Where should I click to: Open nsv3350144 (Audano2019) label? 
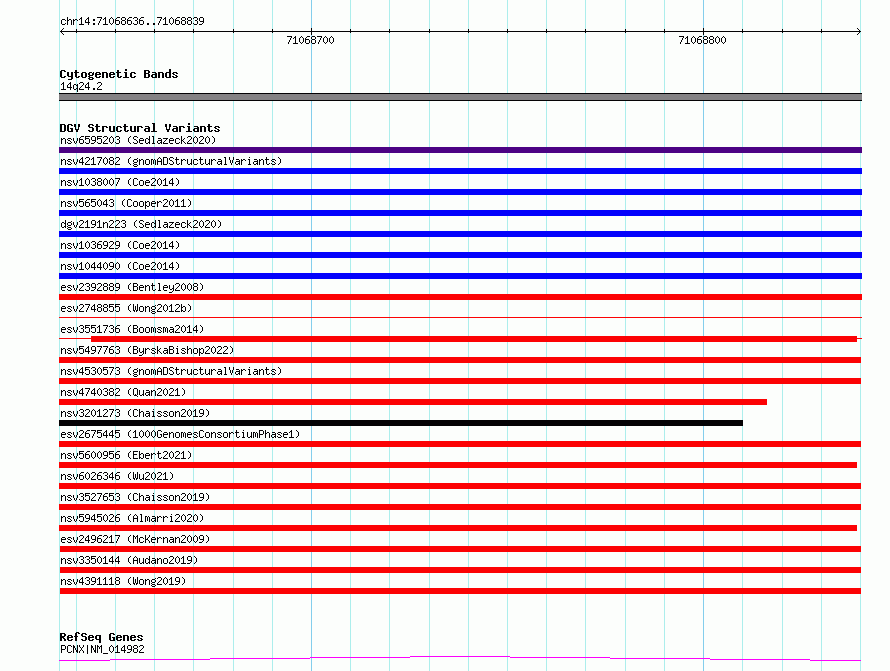click(x=129, y=560)
